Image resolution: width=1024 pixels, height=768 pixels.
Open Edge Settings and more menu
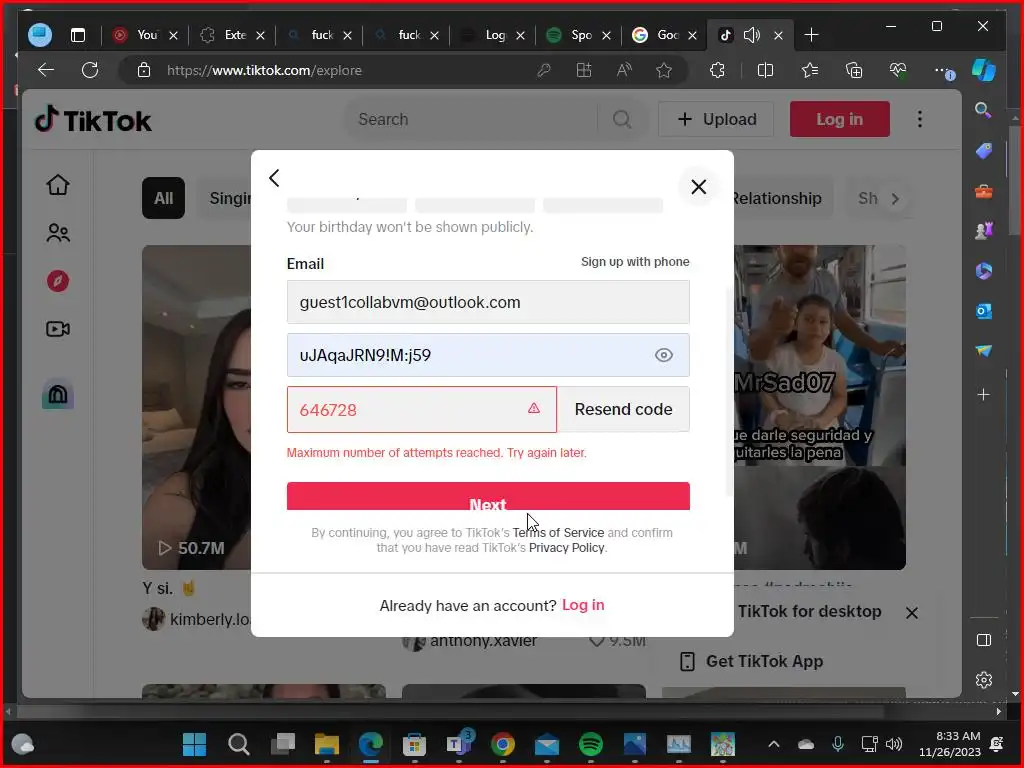943,70
